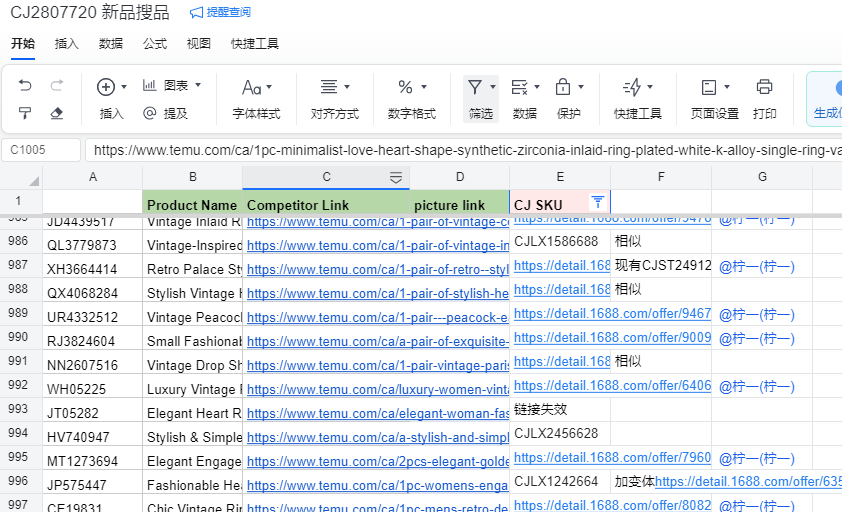
Task: Click the eraser clear-format icon
Action: coord(57,113)
